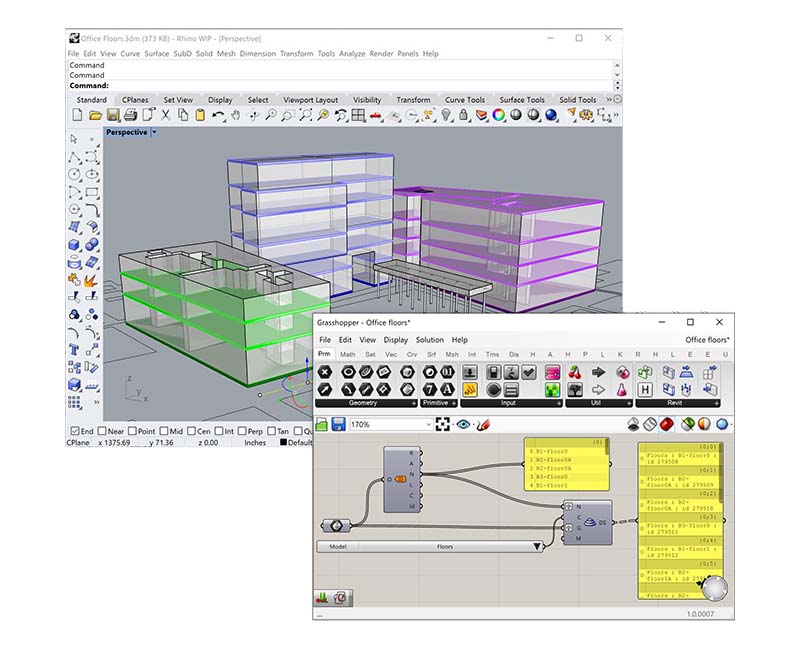Save the Grasshopper document with floppy icon
Screen dimensions: 800x650
click(x=339, y=424)
